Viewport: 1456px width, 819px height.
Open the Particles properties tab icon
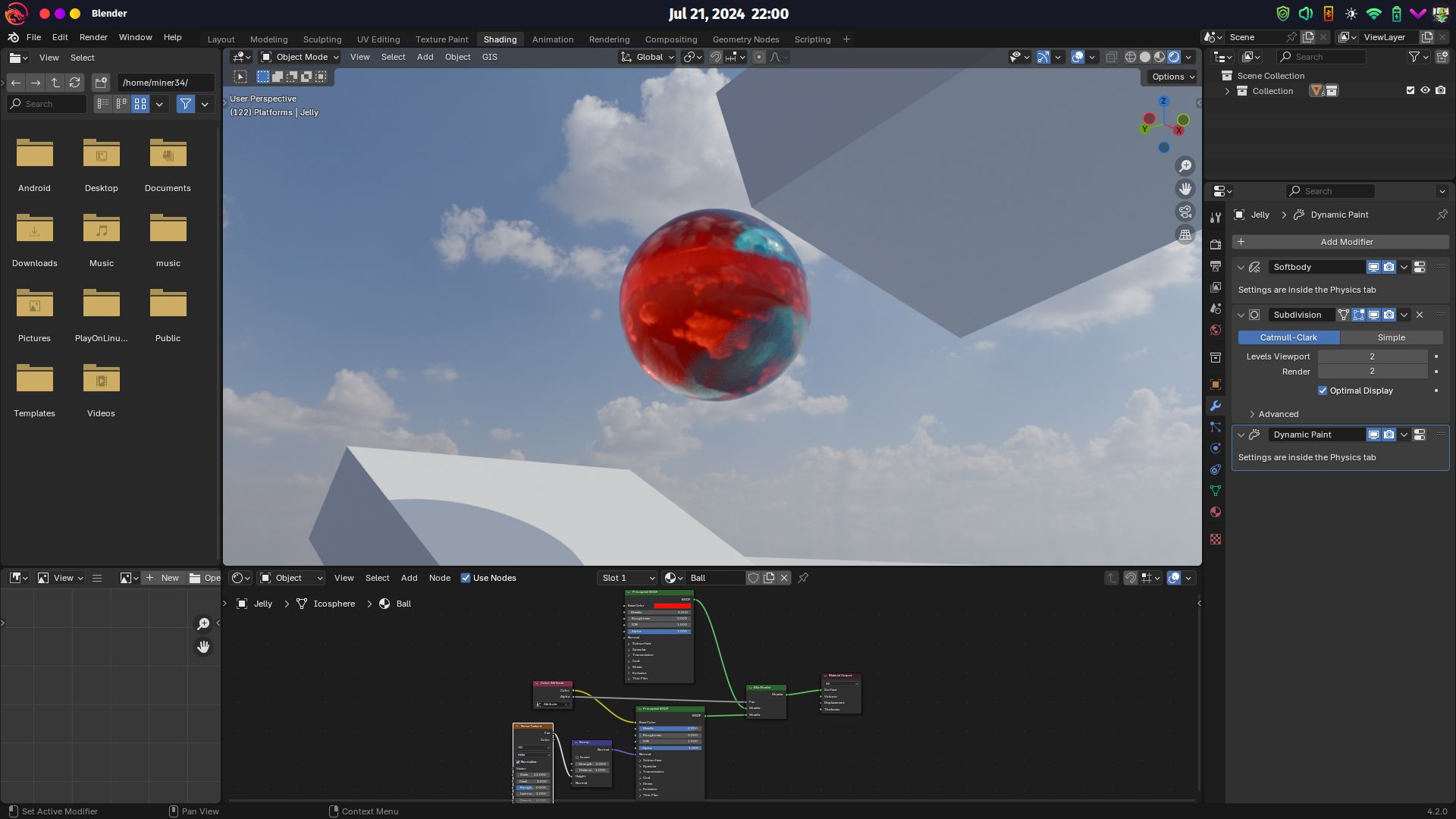tap(1216, 427)
